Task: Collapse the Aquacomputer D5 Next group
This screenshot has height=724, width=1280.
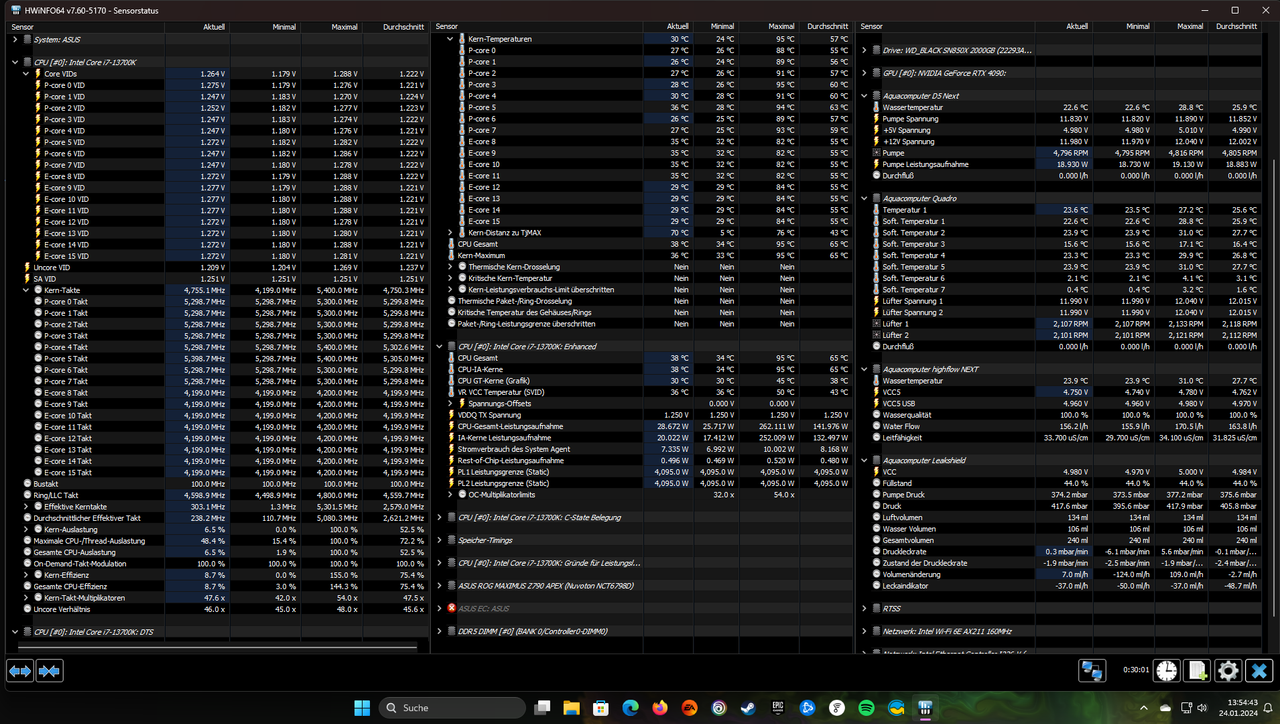Action: (864, 96)
